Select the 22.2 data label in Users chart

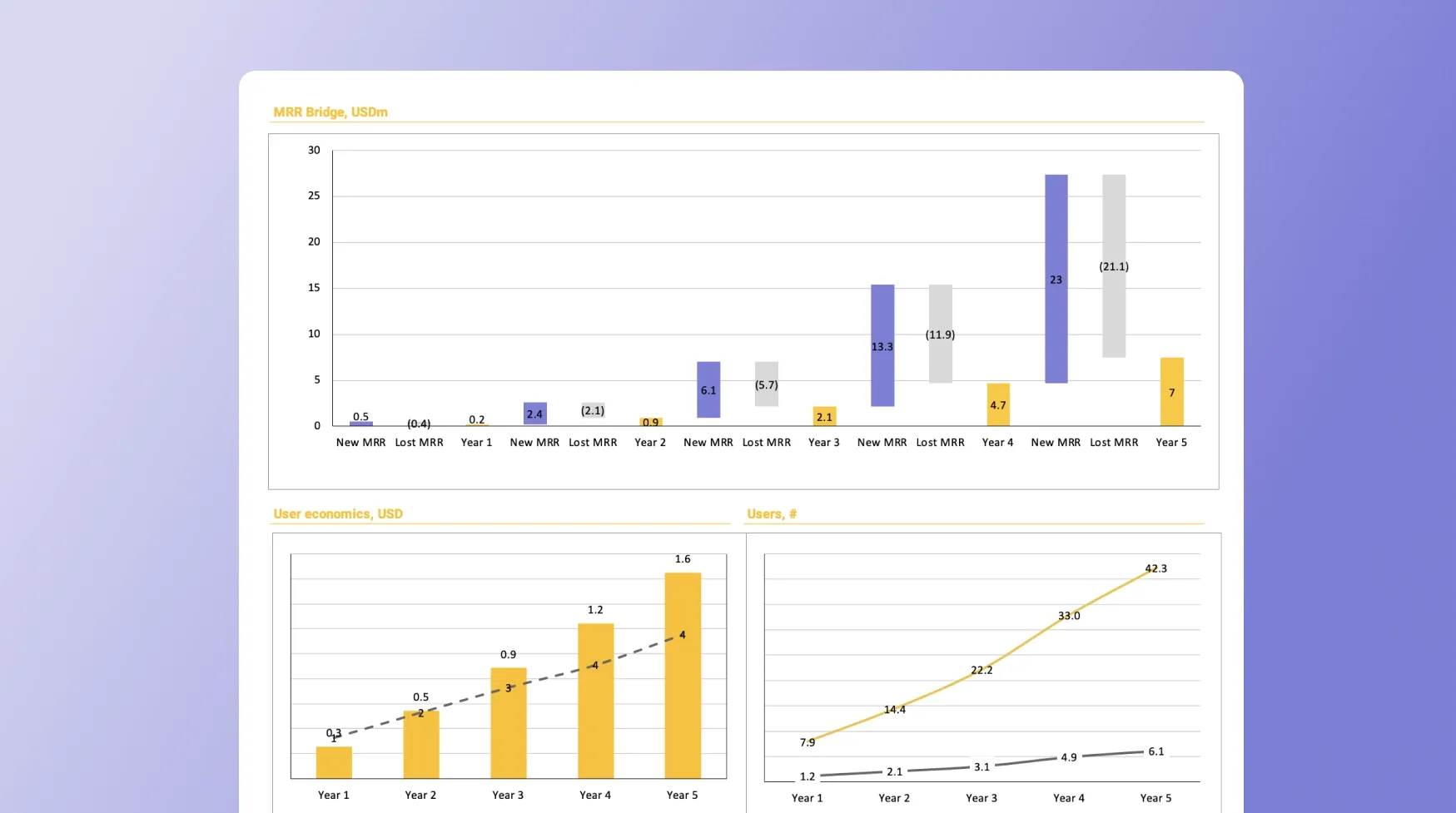point(981,670)
